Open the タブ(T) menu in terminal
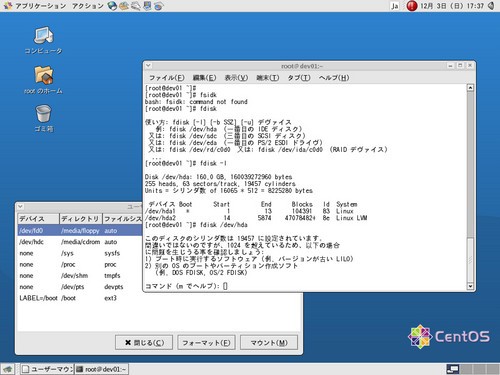This screenshot has width=500, height=375. (299, 78)
